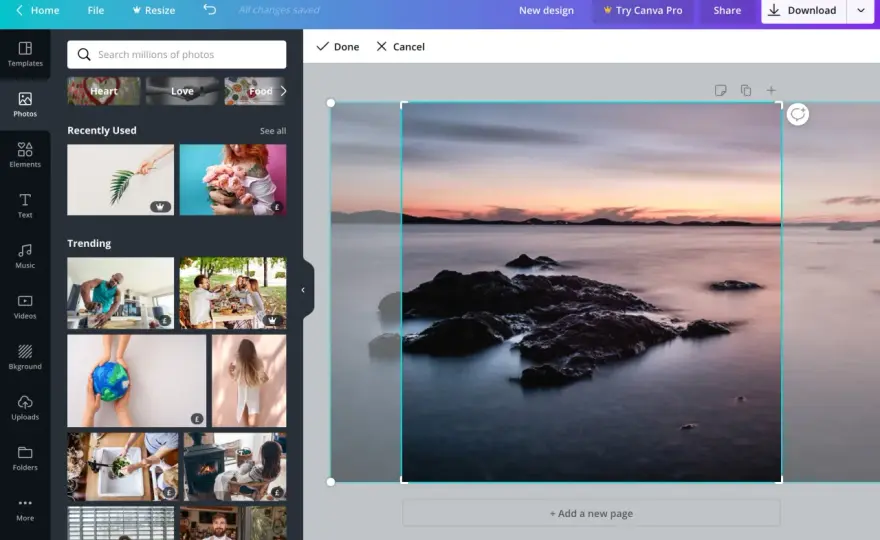Screen dimensions: 880x540
Task: Select the woman with flowers photo thumbnail
Action: coord(233,180)
